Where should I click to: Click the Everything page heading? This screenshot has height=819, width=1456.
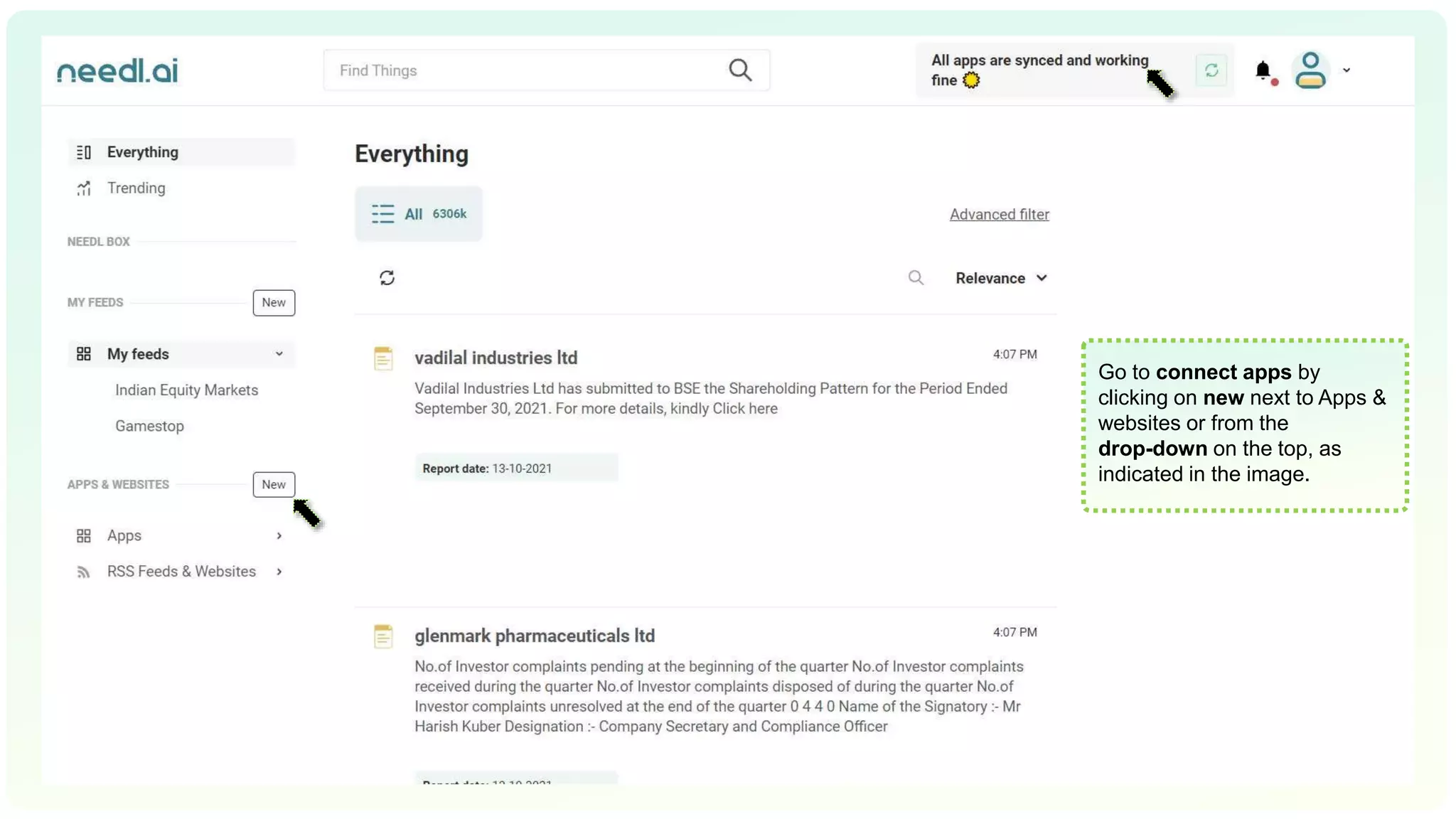(x=412, y=154)
